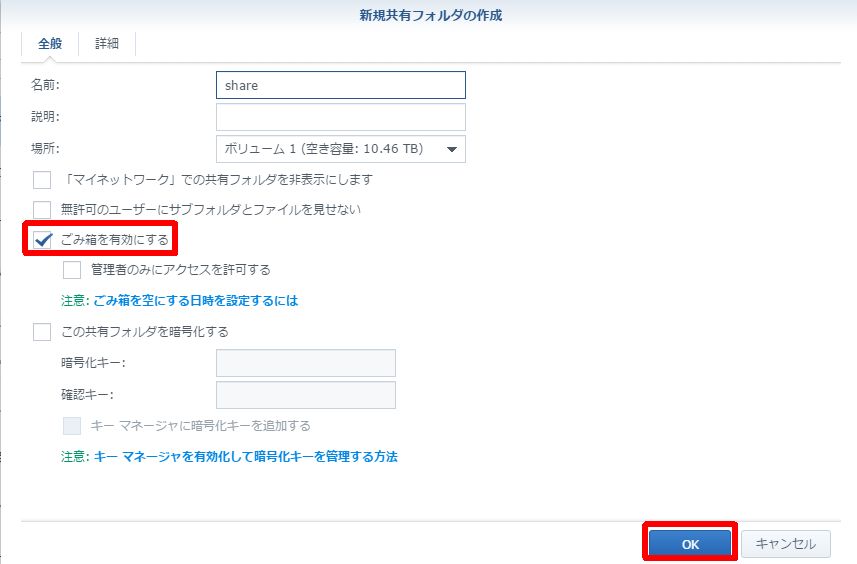Uncheck ごみ箱を有効にする checkbox

[42, 240]
